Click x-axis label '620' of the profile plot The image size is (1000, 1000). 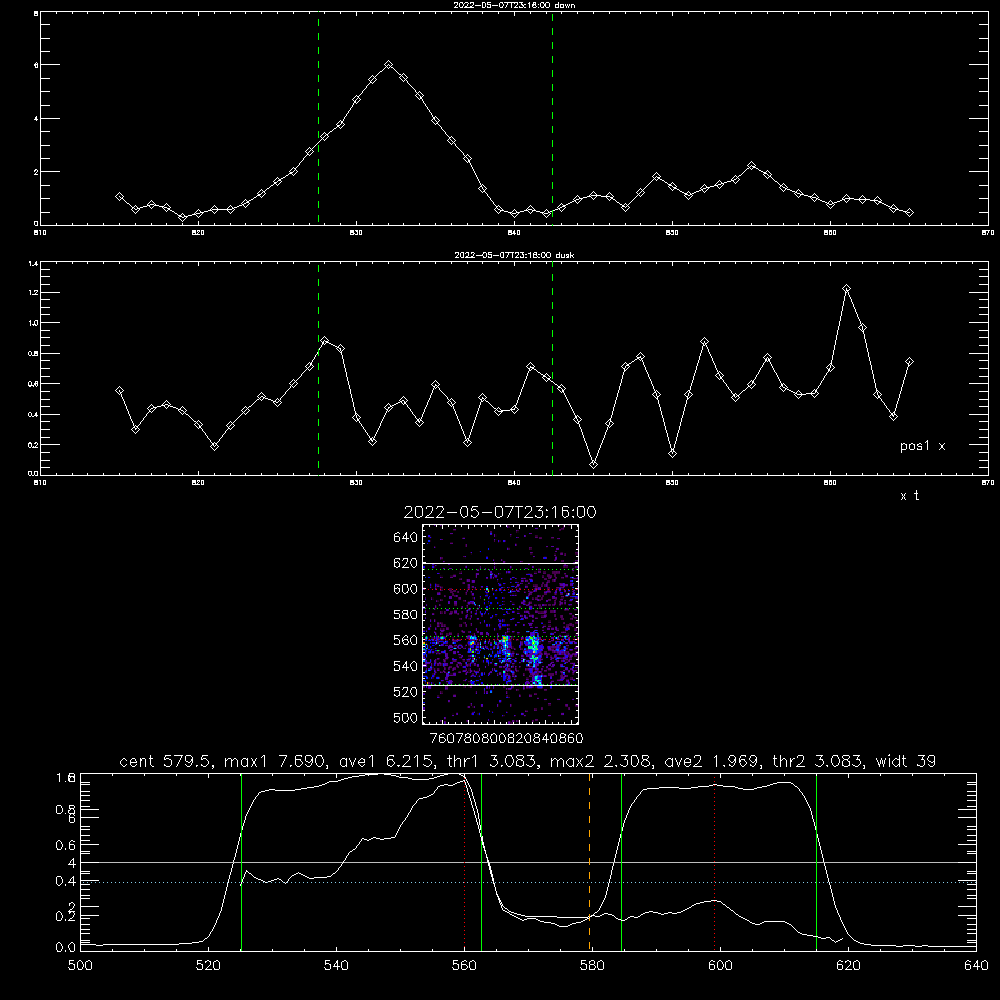(848, 966)
